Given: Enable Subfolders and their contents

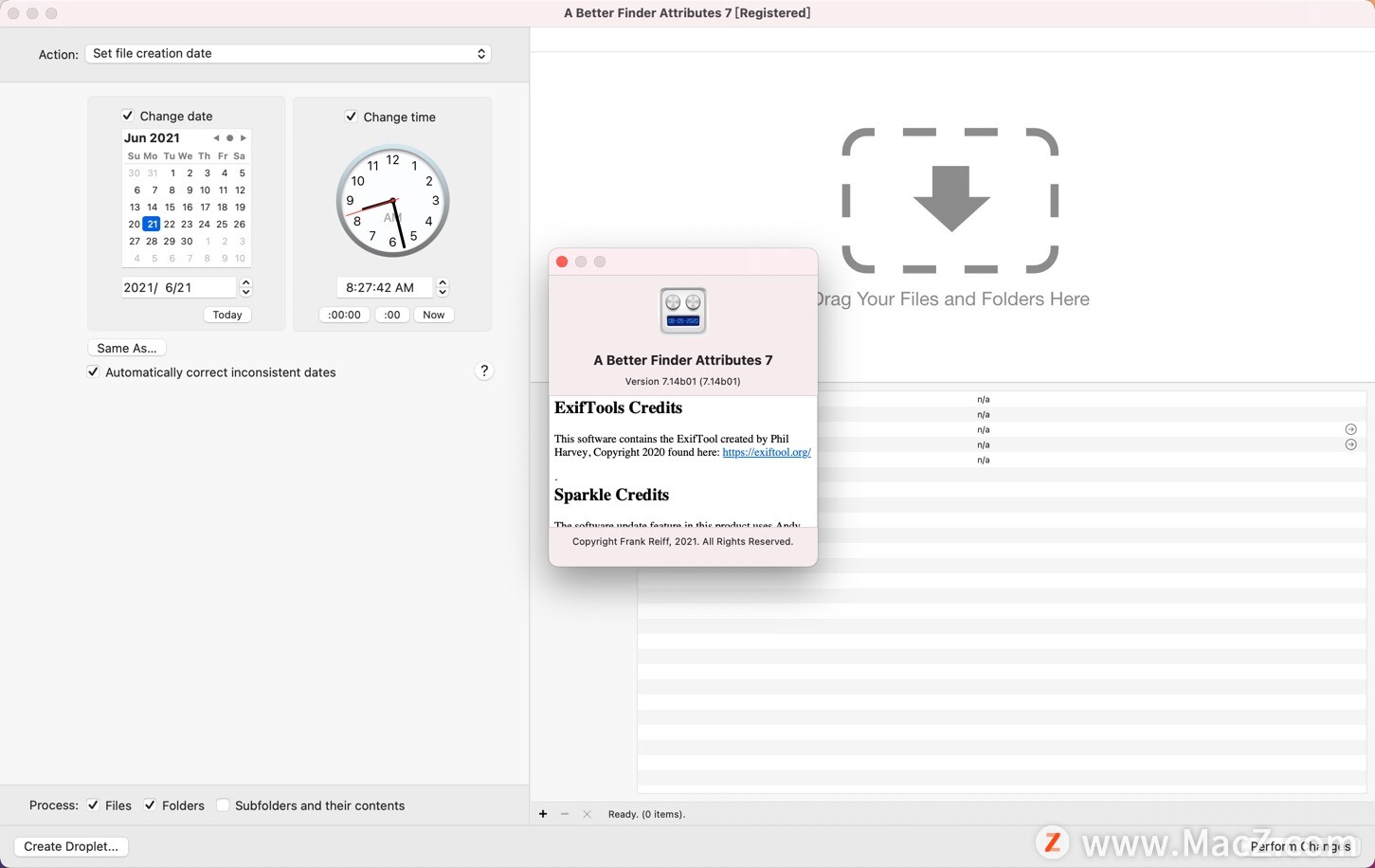Looking at the screenshot, I should (x=223, y=805).
